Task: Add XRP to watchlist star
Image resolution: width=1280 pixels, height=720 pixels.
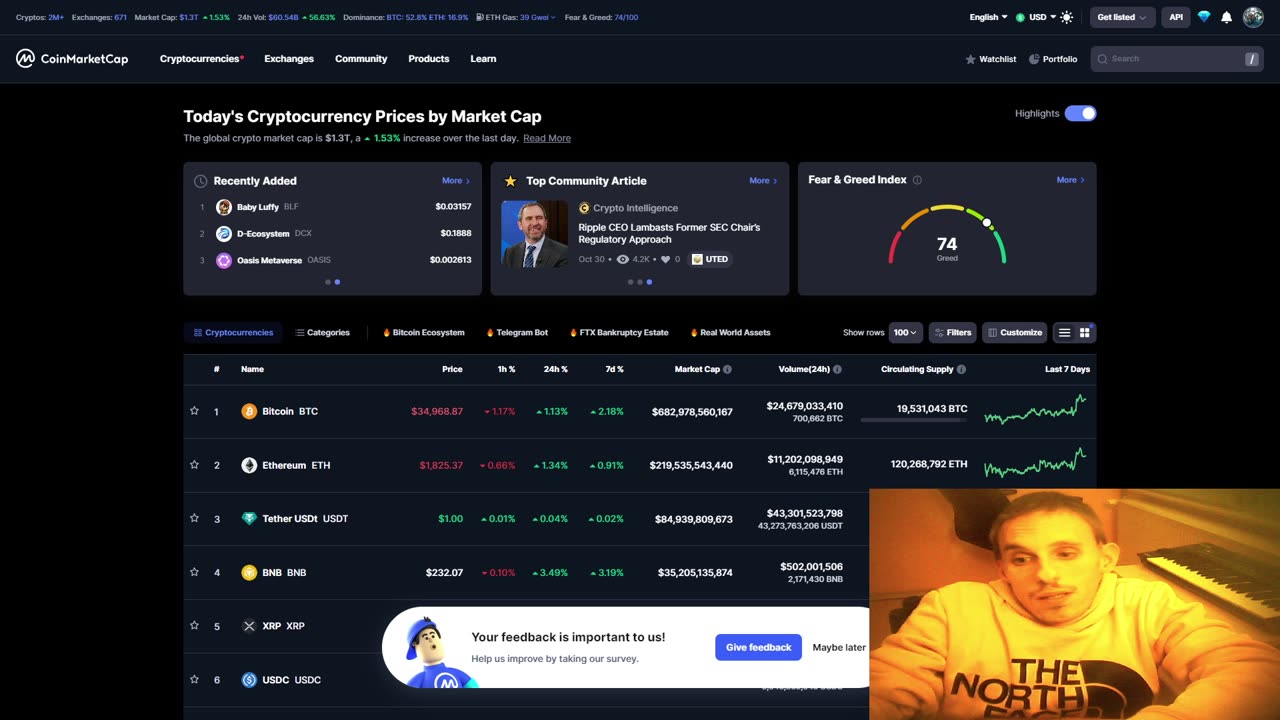Action: click(194, 626)
